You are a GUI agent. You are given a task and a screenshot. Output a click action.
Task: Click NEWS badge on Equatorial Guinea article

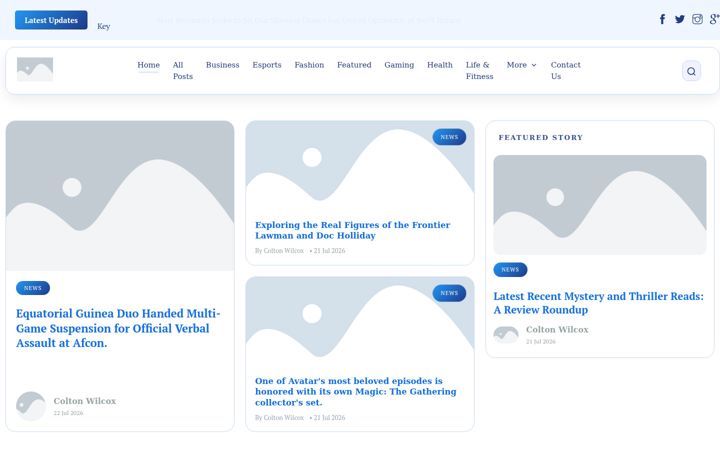[33, 288]
